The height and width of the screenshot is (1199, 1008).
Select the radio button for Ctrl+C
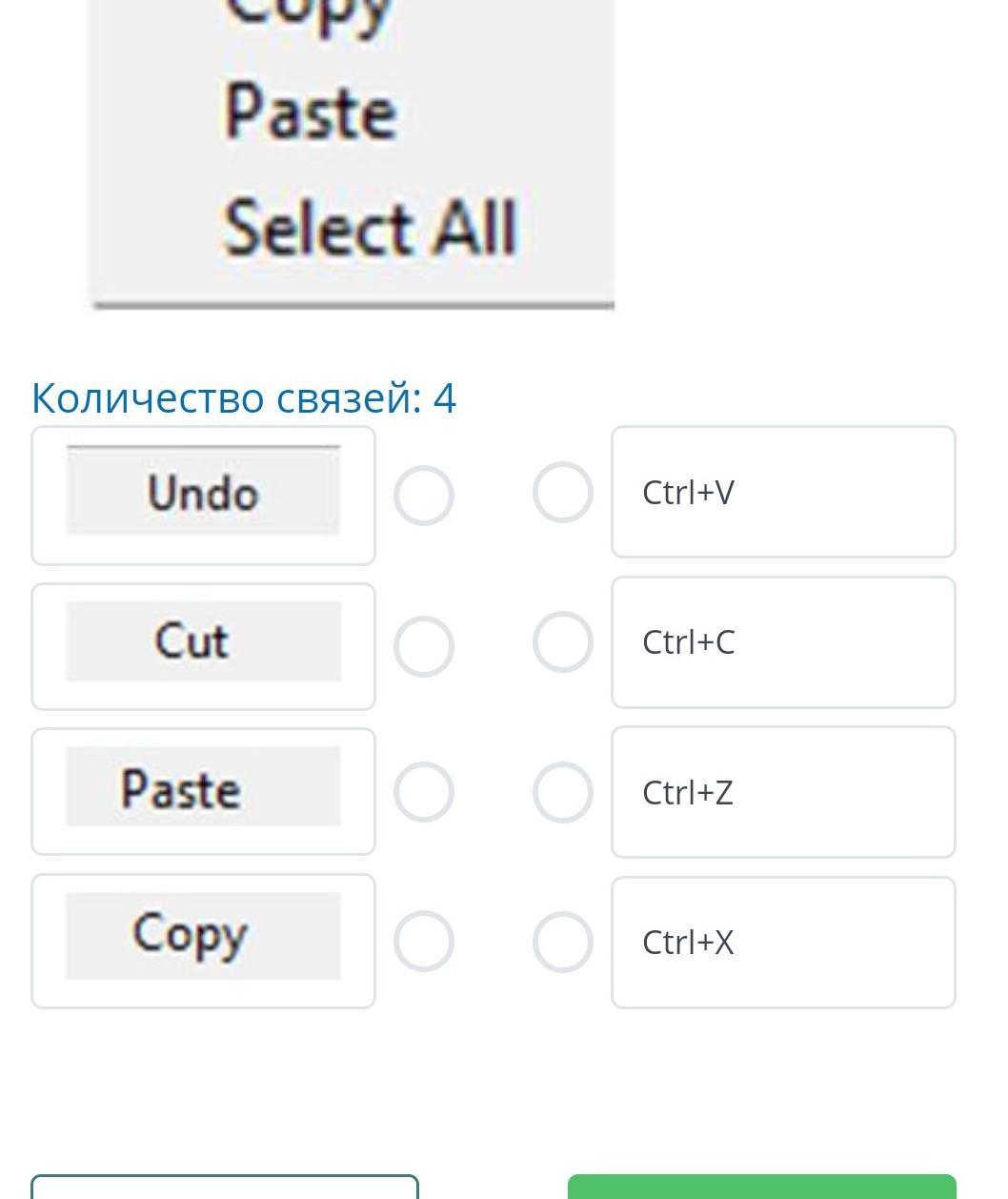tap(563, 642)
